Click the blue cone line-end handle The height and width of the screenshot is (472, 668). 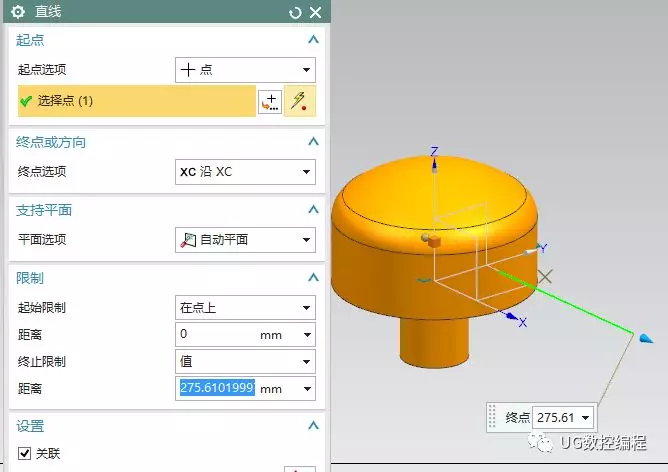pyautogui.click(x=646, y=339)
